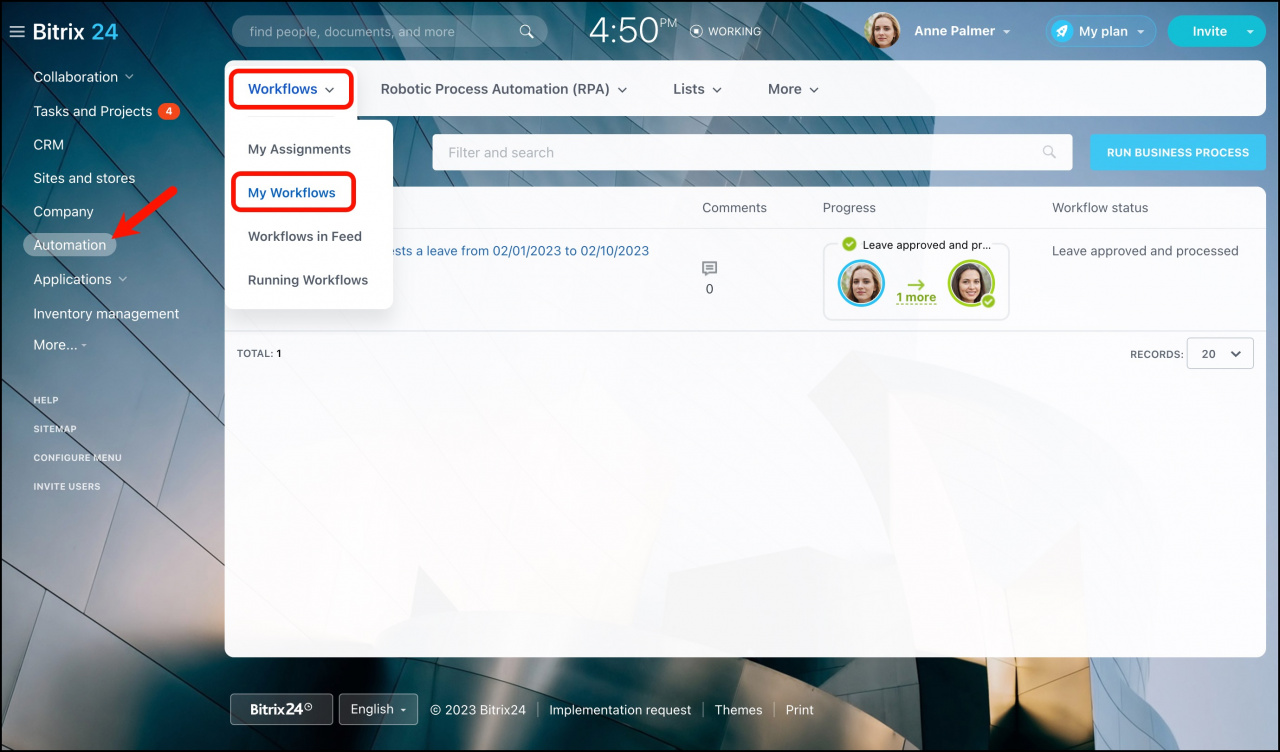The height and width of the screenshot is (752, 1280).
Task: Open the More dropdown in top menu
Action: 793,89
